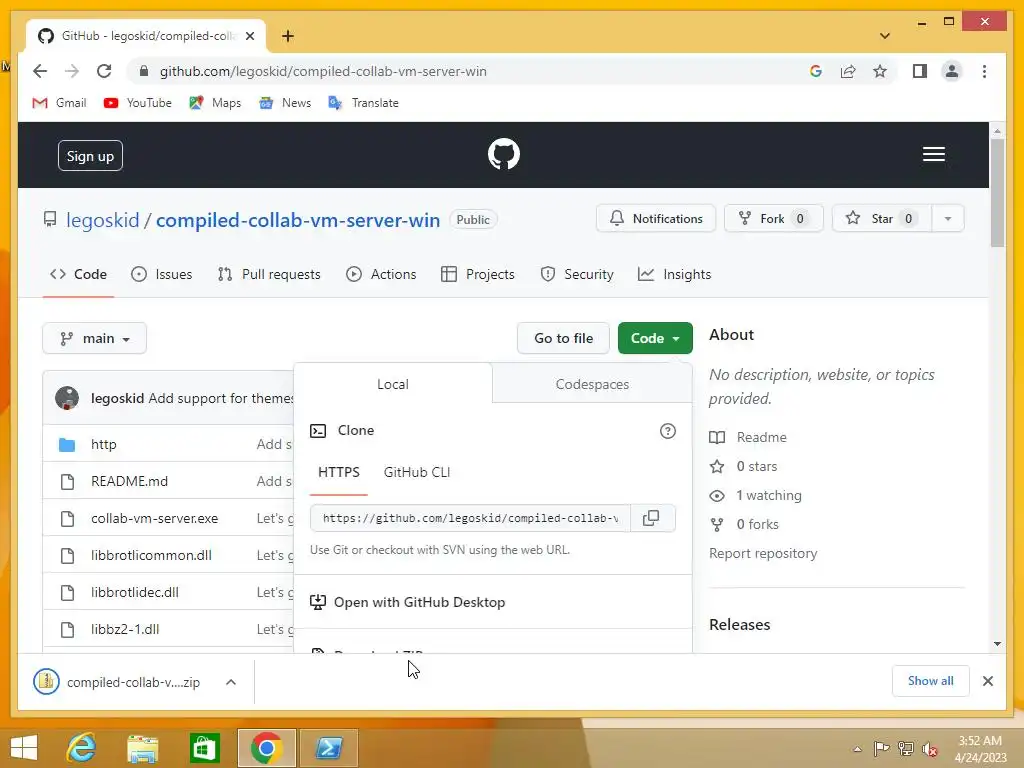Open the Actions tab
Screen dimensions: 1024x768
[x=381, y=274]
